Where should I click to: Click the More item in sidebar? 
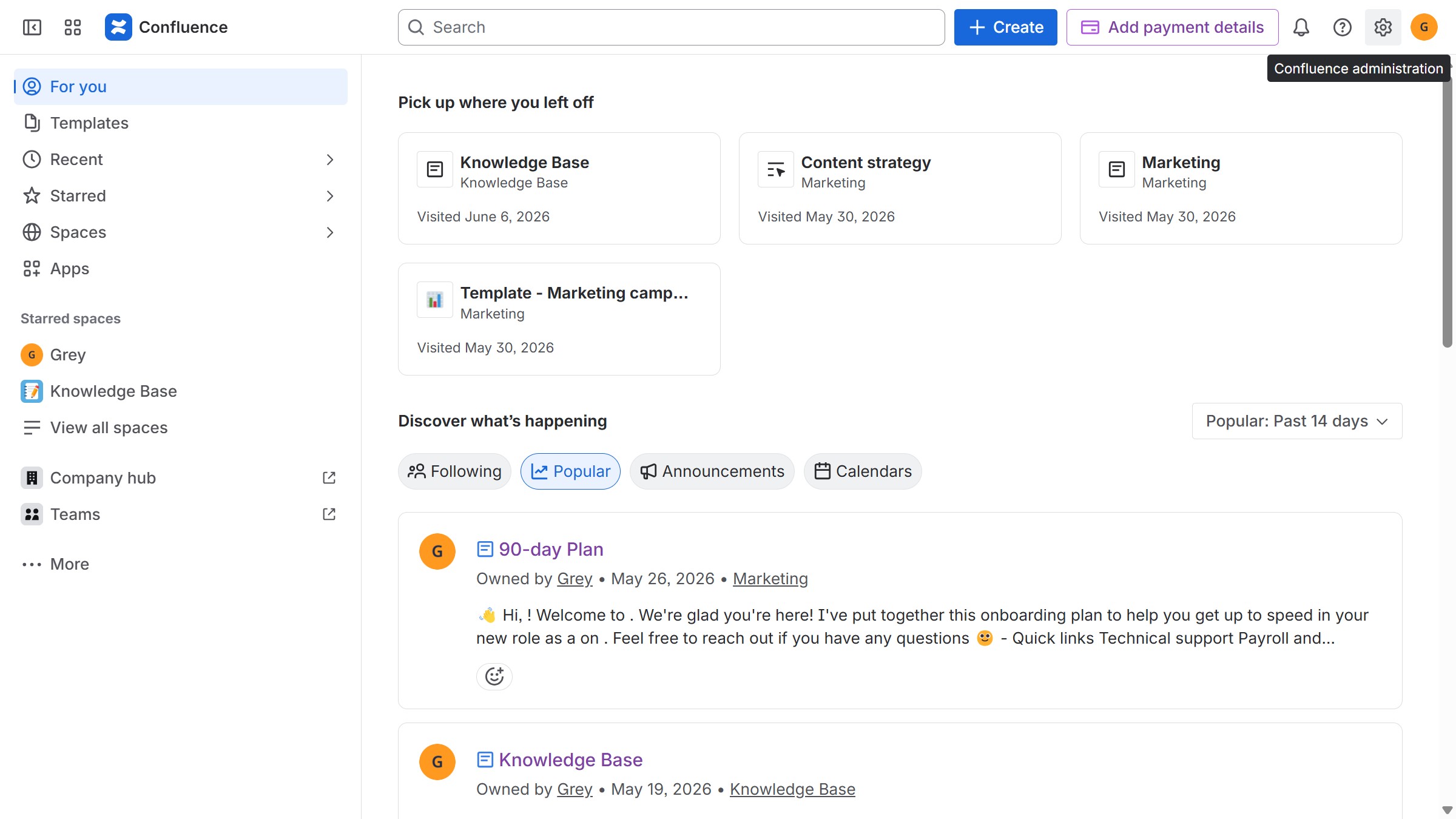(181, 564)
